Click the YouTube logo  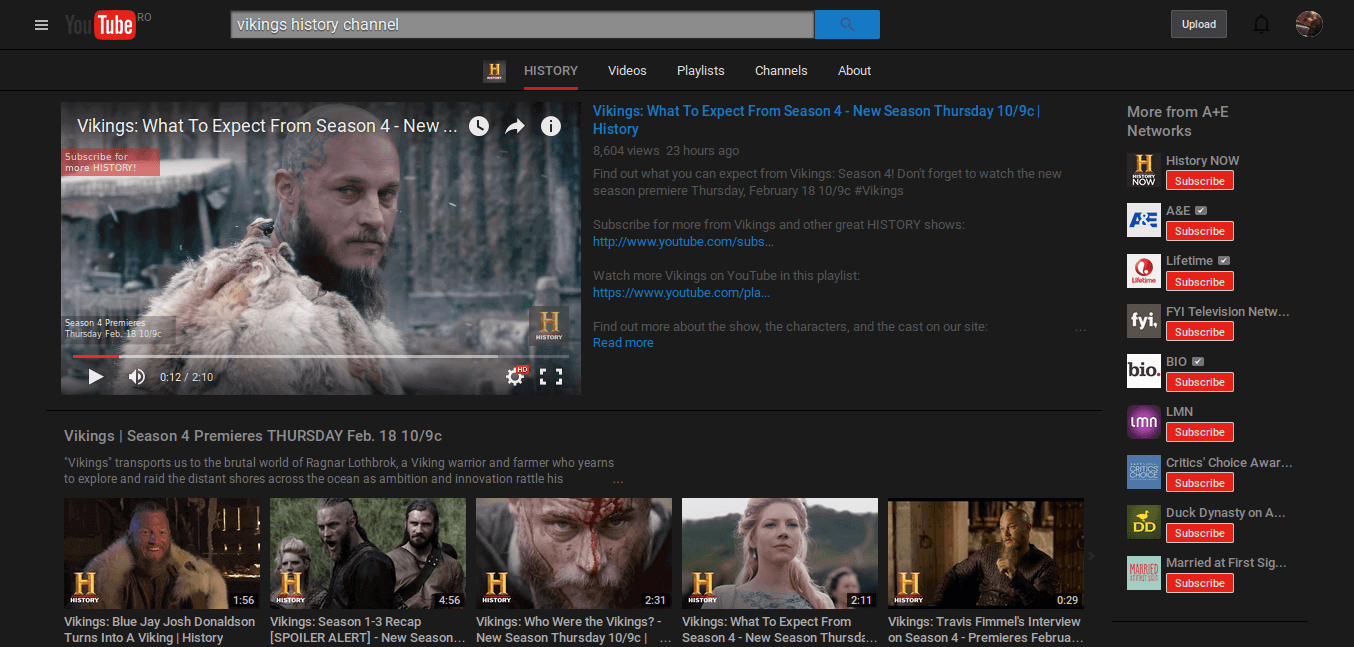pos(100,25)
